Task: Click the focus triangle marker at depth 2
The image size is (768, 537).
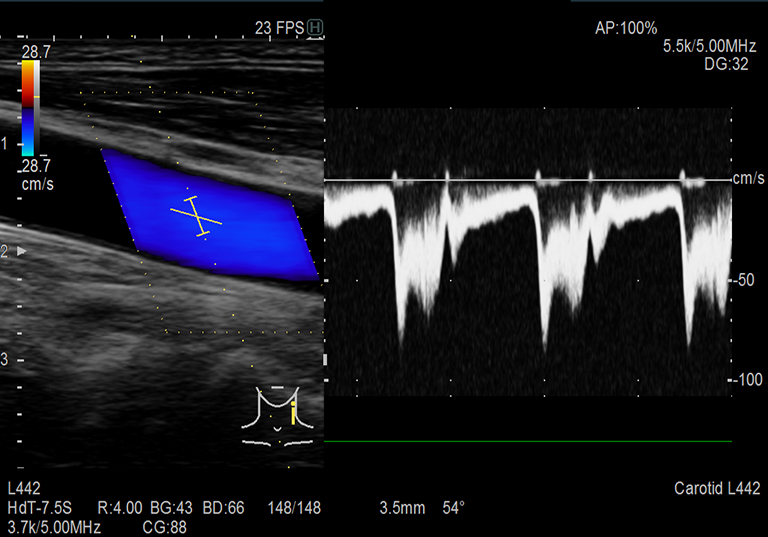Action: (22, 251)
